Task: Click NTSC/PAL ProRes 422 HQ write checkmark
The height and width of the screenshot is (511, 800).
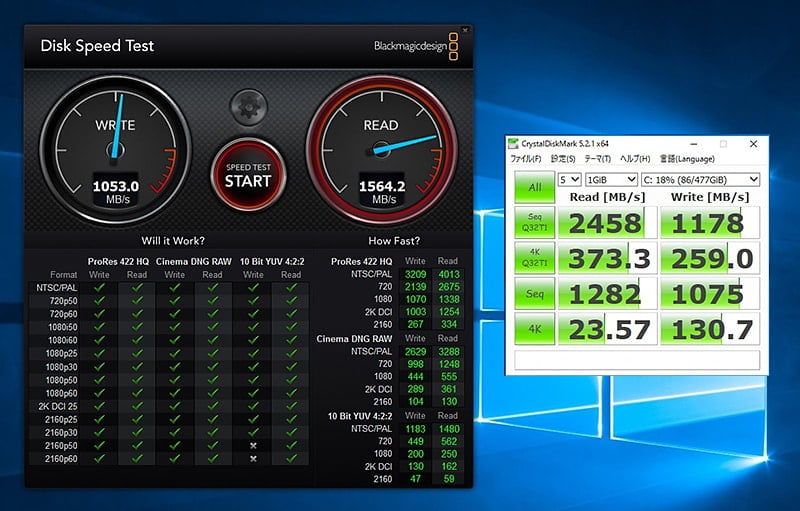Action: point(99,288)
